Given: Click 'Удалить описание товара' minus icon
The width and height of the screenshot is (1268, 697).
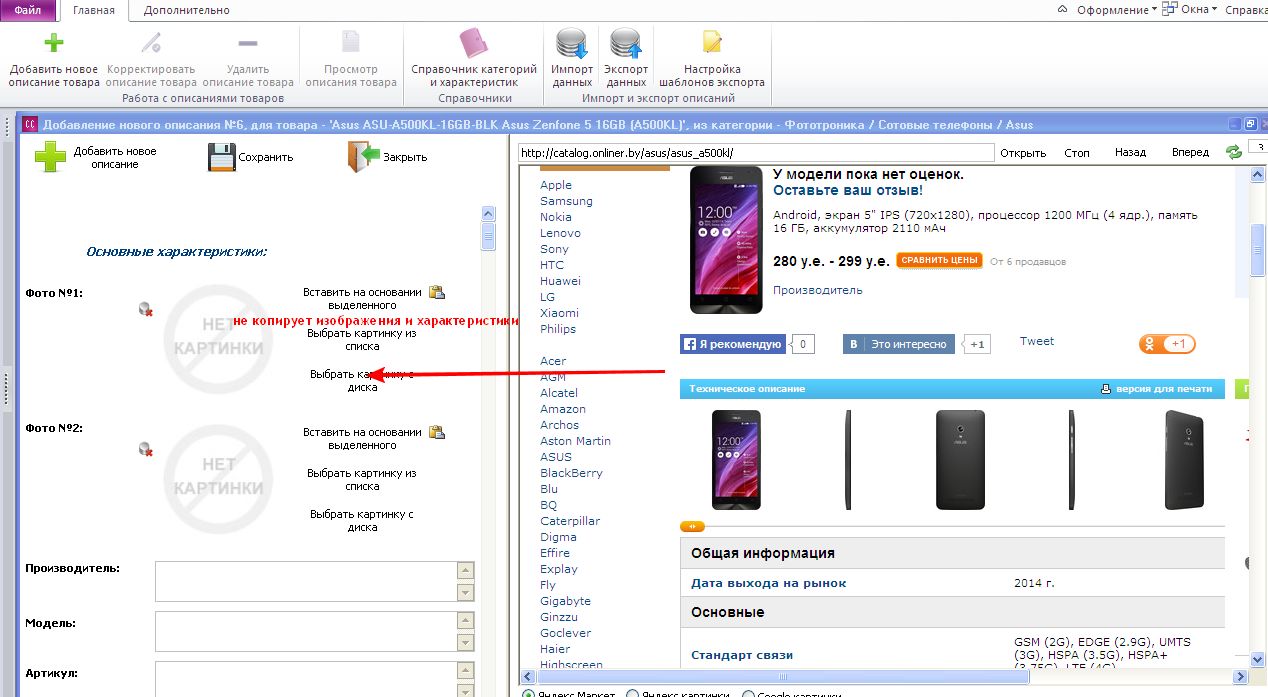Looking at the screenshot, I should pyautogui.click(x=247, y=44).
